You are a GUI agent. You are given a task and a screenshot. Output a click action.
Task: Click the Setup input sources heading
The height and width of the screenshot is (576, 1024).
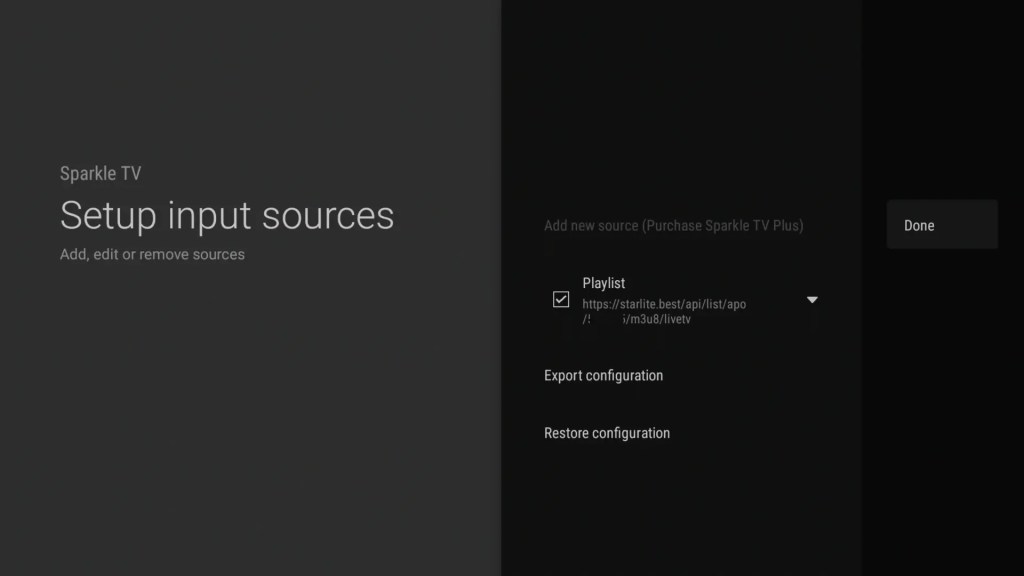click(x=227, y=215)
